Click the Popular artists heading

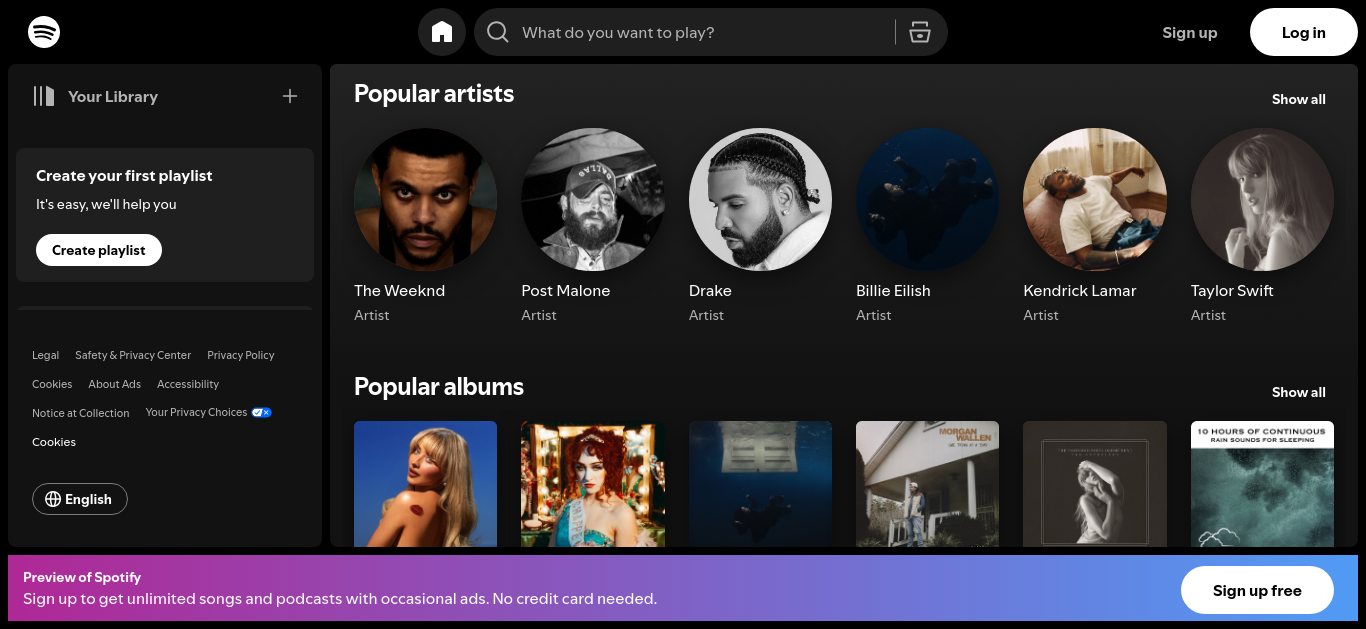(434, 94)
